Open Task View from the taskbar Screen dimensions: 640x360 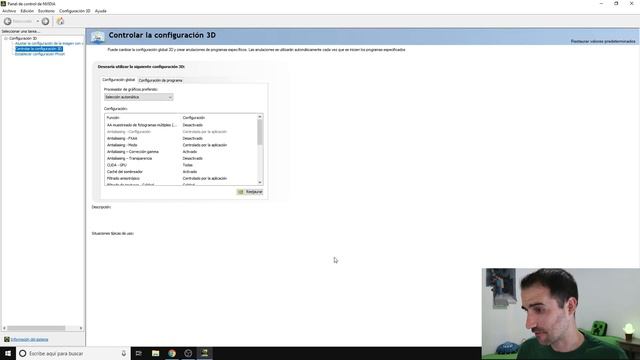[x=139, y=353]
